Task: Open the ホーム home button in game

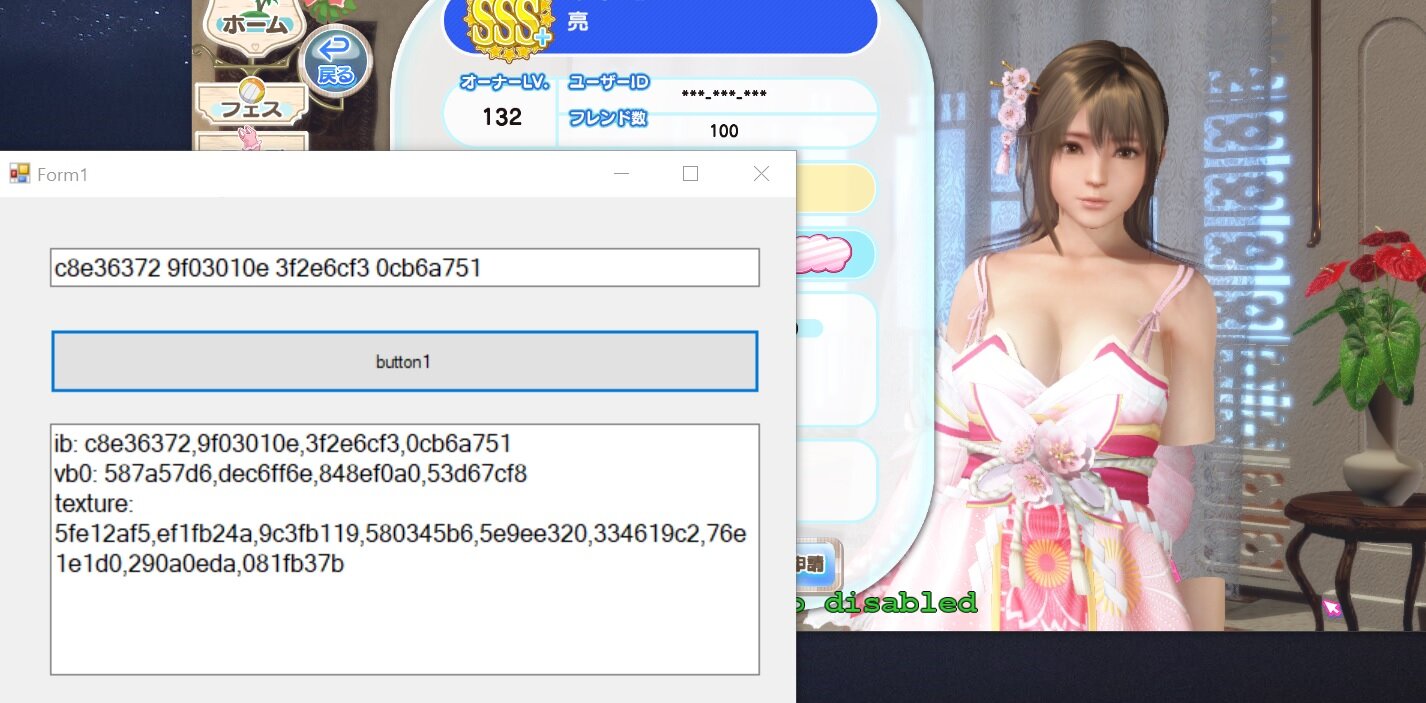Action: point(254,24)
